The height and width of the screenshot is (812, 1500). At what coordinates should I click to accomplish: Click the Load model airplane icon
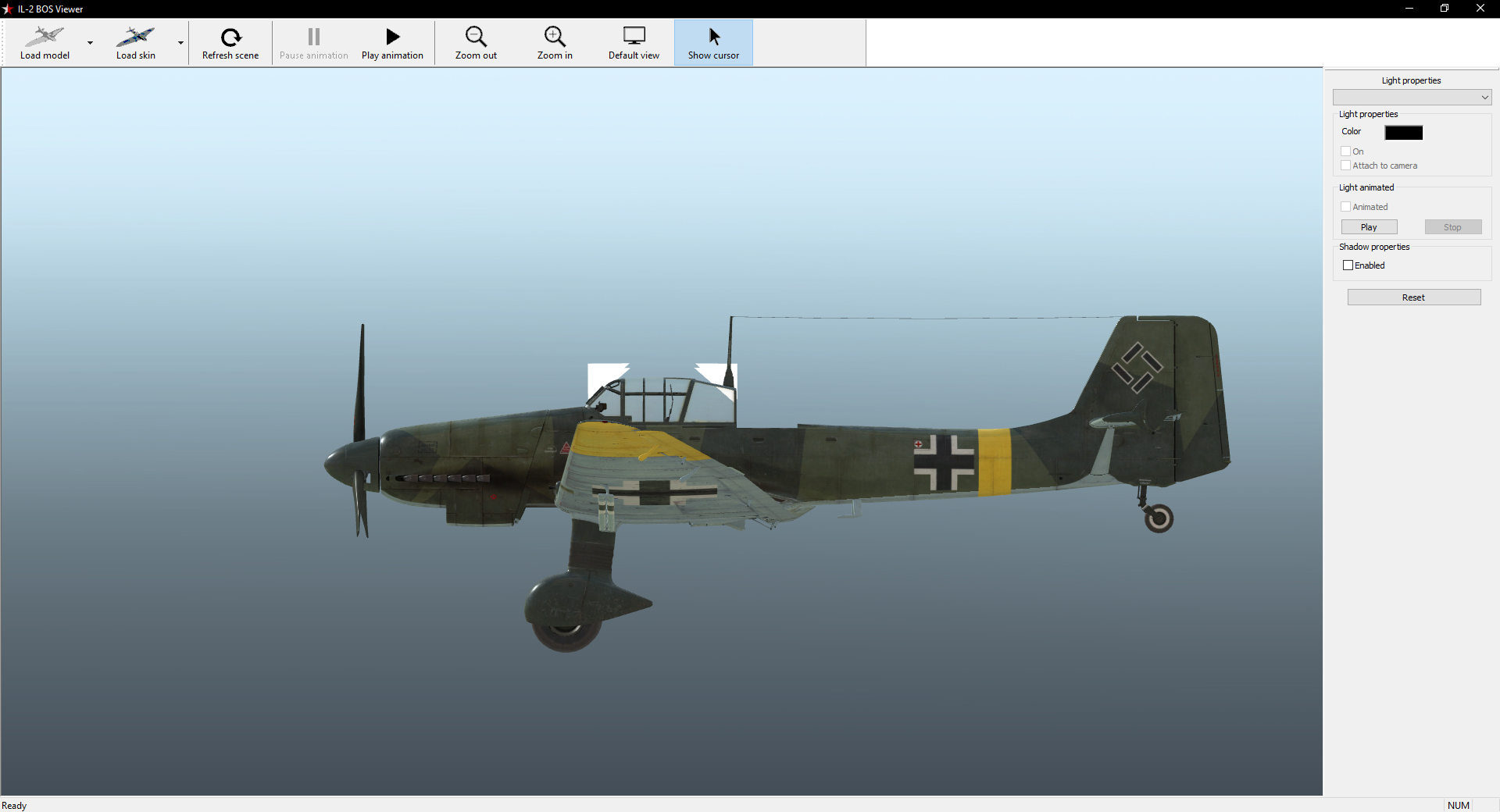(x=45, y=36)
